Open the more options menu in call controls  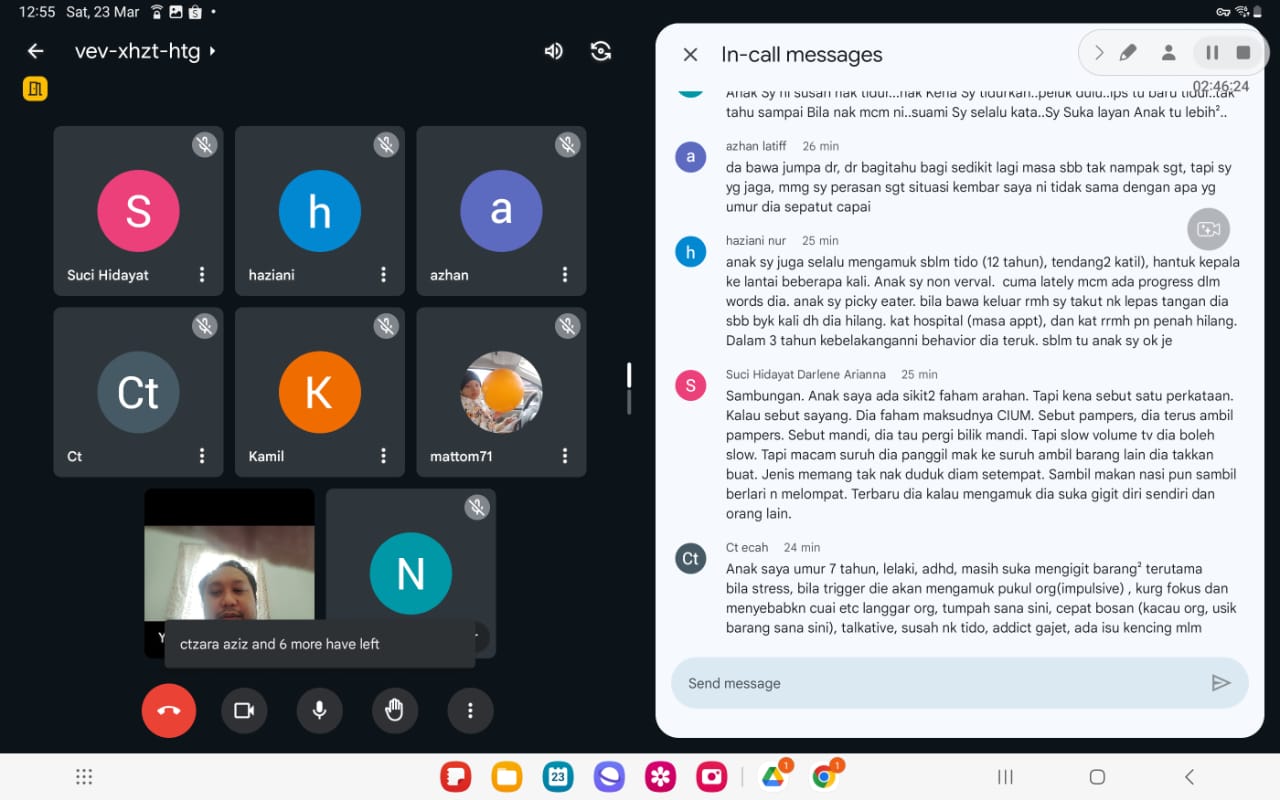[470, 710]
